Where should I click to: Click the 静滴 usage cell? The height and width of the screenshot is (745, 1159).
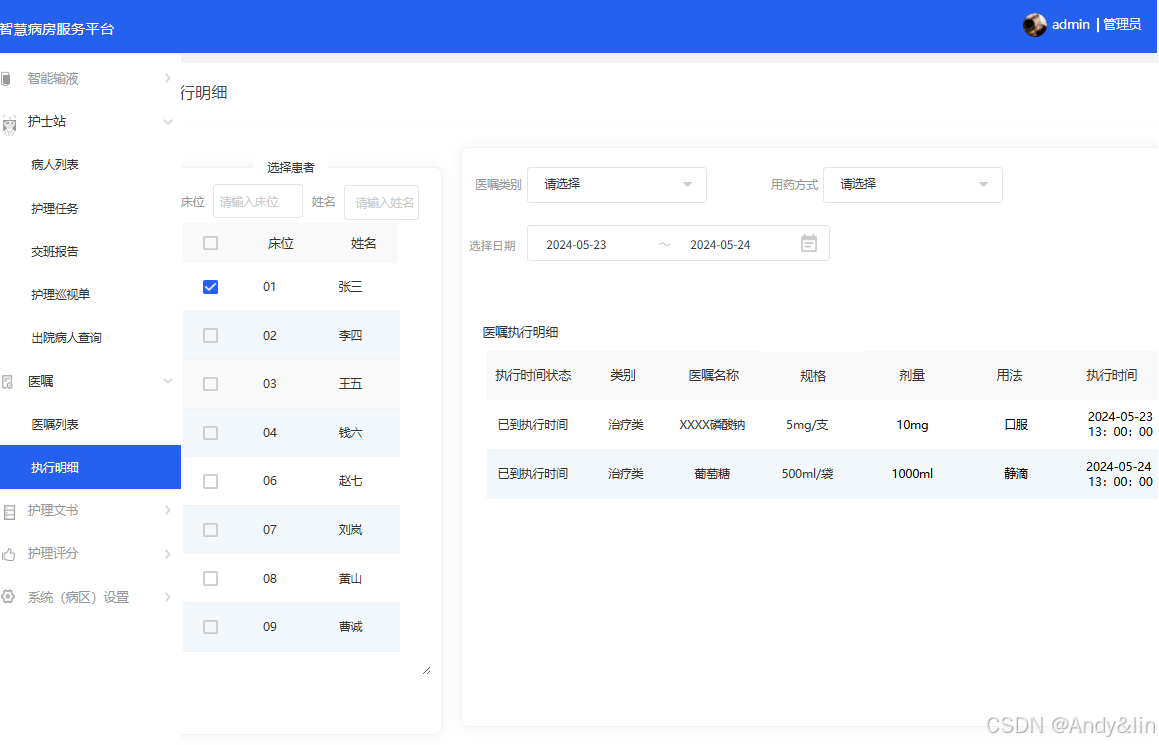click(x=1016, y=474)
